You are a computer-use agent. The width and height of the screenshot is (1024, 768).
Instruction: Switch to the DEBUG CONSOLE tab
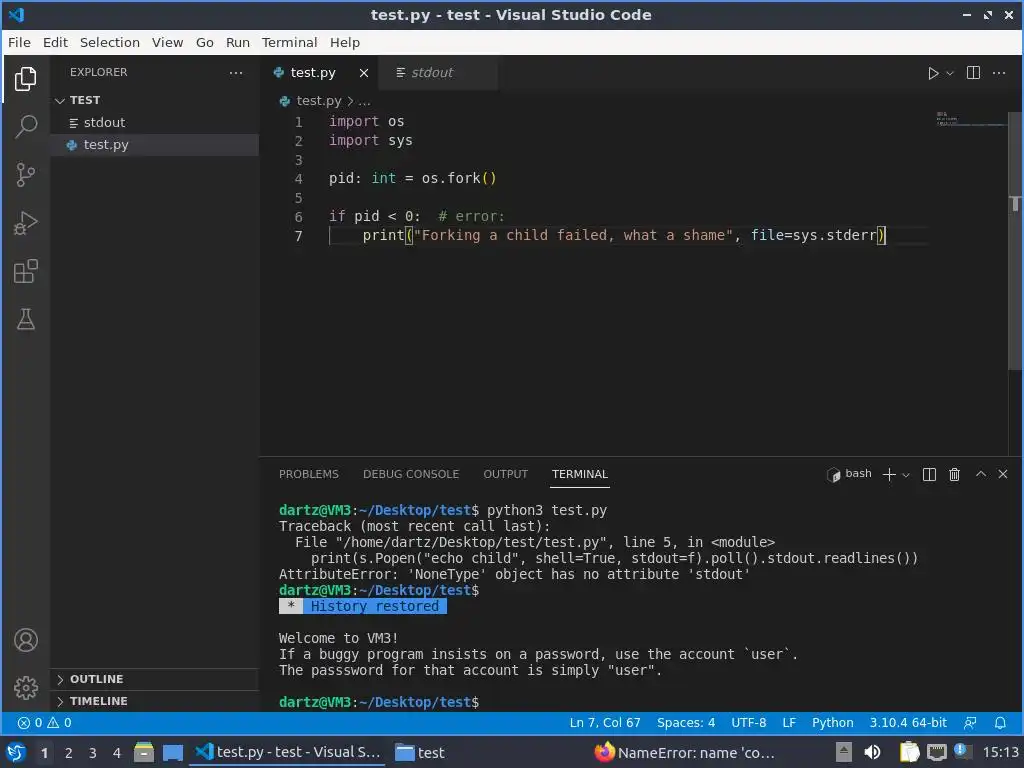411,474
